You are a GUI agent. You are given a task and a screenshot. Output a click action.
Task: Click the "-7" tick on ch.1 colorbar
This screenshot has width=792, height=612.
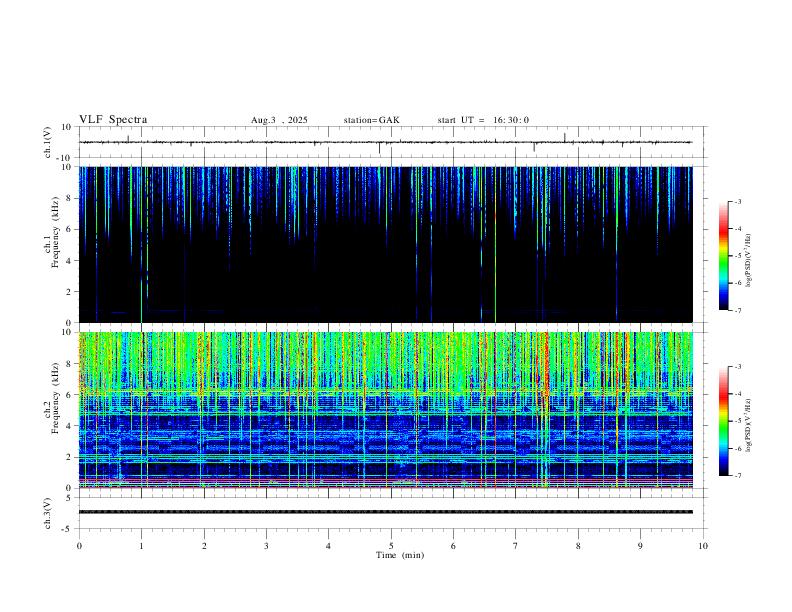point(737,310)
